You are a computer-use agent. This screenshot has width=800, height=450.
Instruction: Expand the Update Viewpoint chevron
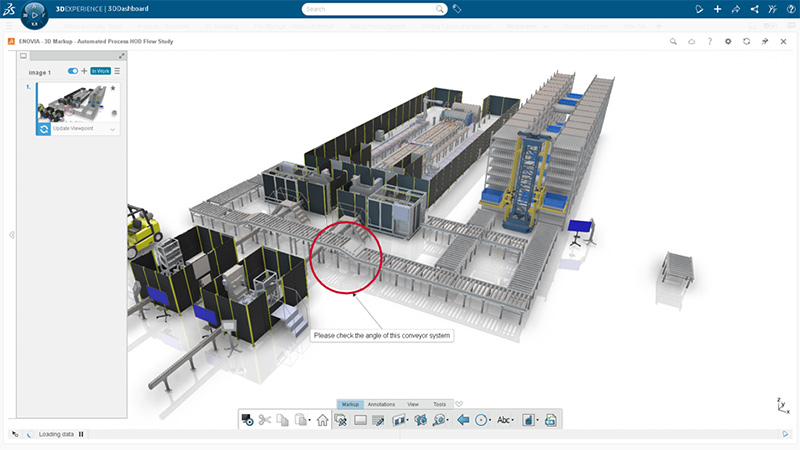(x=112, y=130)
